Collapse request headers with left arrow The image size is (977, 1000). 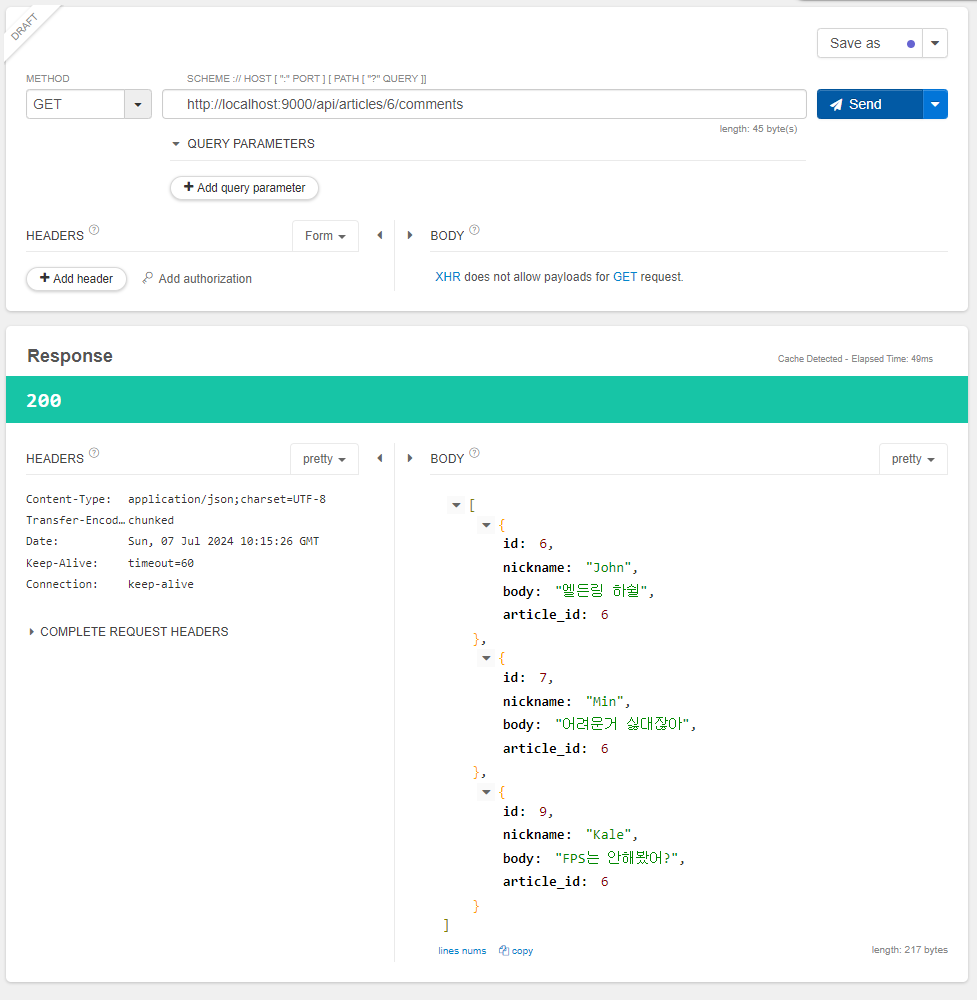(380, 235)
